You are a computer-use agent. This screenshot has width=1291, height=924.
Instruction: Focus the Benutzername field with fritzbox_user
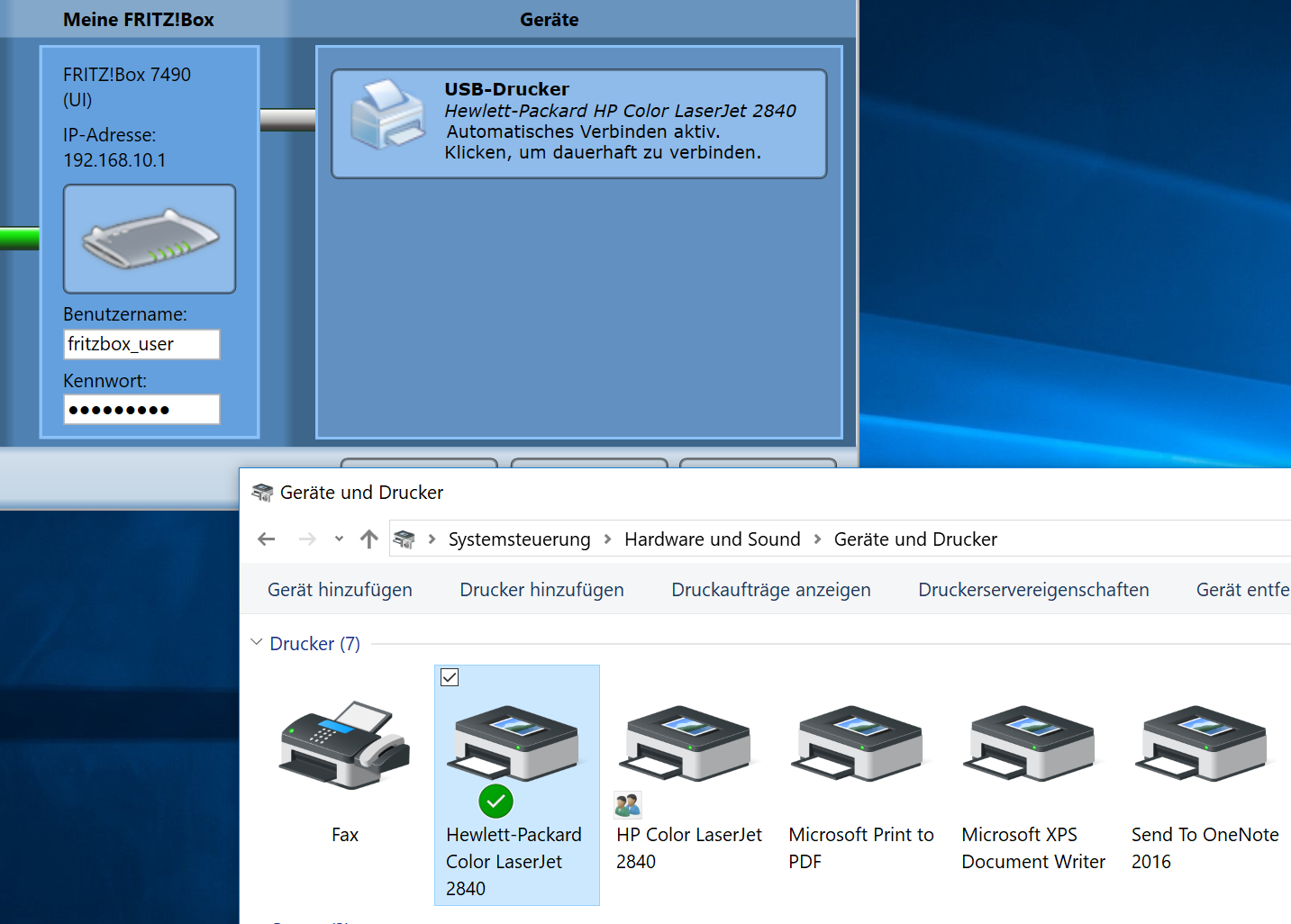pyautogui.click(x=141, y=344)
